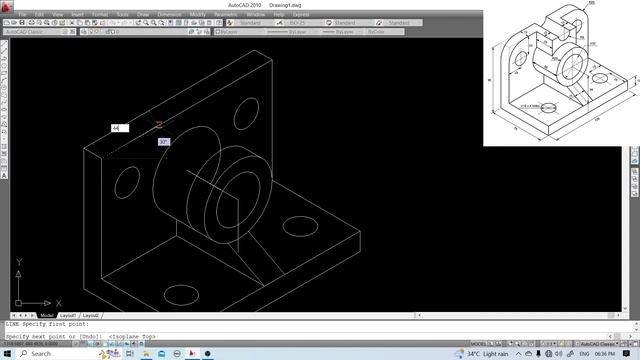Click the Help icon in Standard toolbar
This screenshot has height=360, width=640.
coord(218,23)
